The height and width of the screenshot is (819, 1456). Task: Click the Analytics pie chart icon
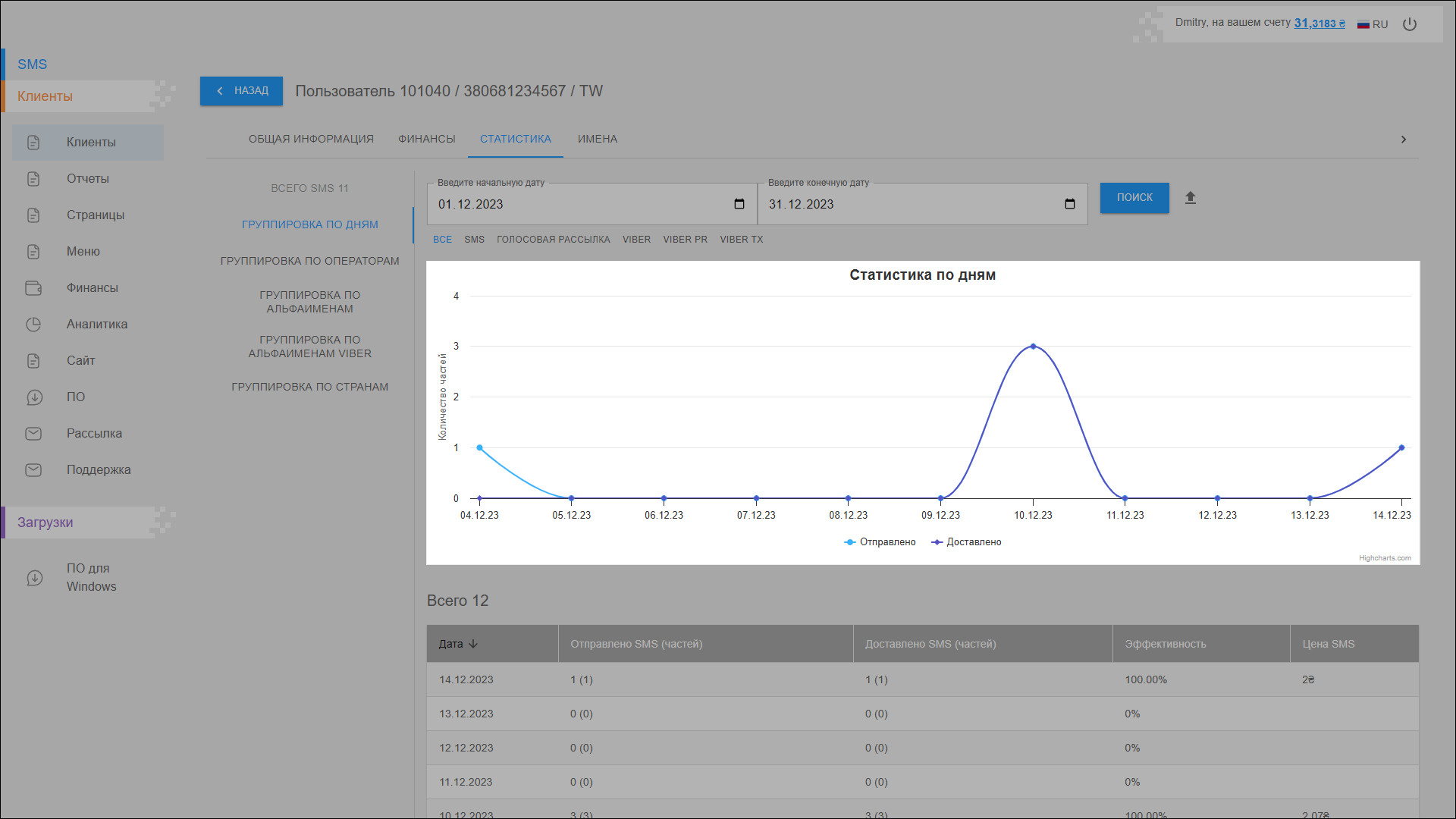point(33,325)
